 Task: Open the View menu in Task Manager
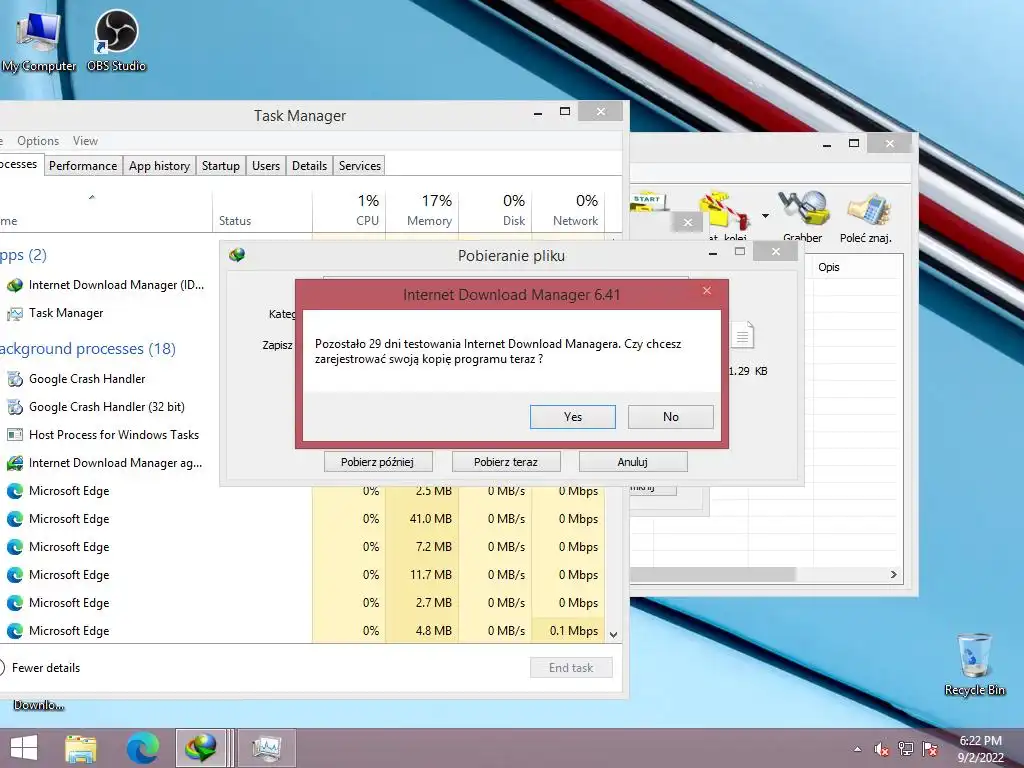[86, 141]
